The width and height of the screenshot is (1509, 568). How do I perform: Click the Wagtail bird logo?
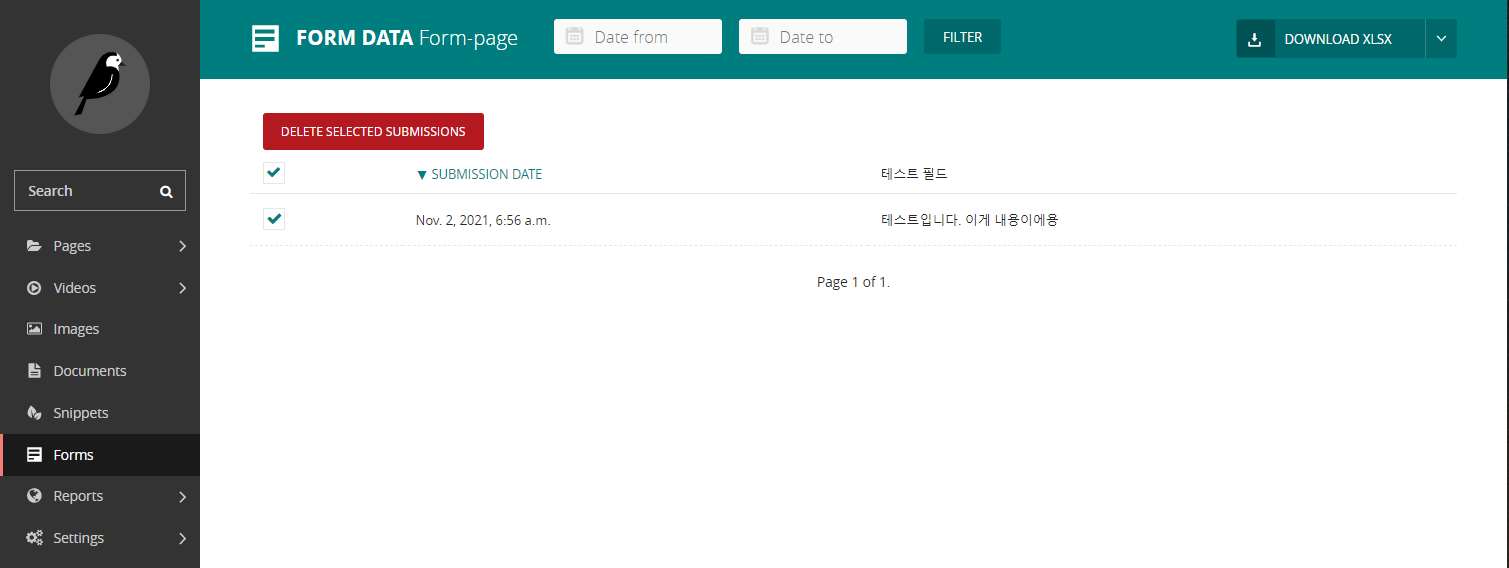click(x=100, y=84)
